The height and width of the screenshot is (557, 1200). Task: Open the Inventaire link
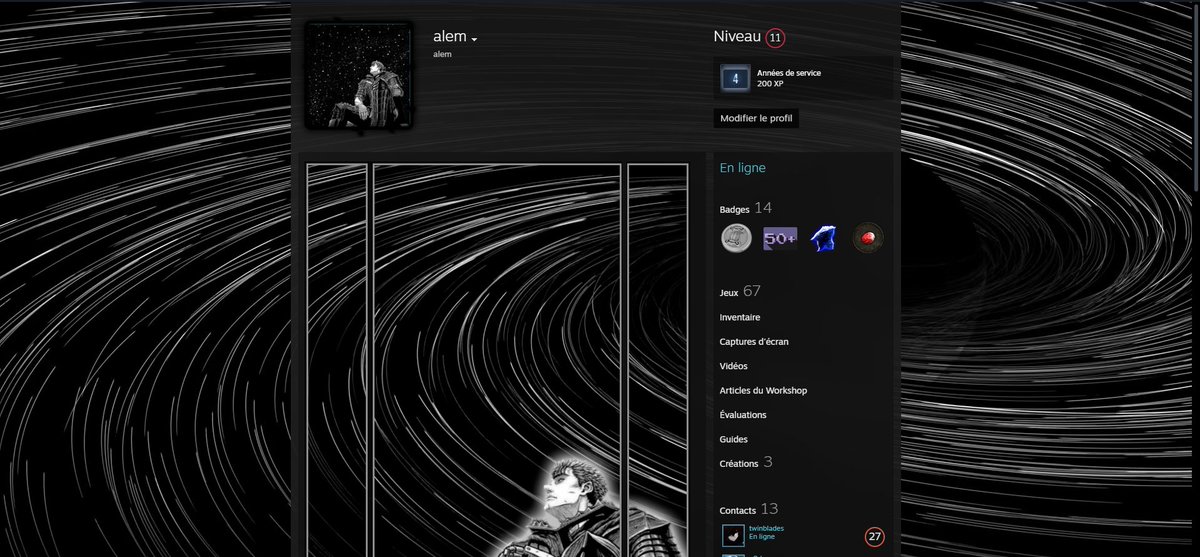click(x=739, y=317)
